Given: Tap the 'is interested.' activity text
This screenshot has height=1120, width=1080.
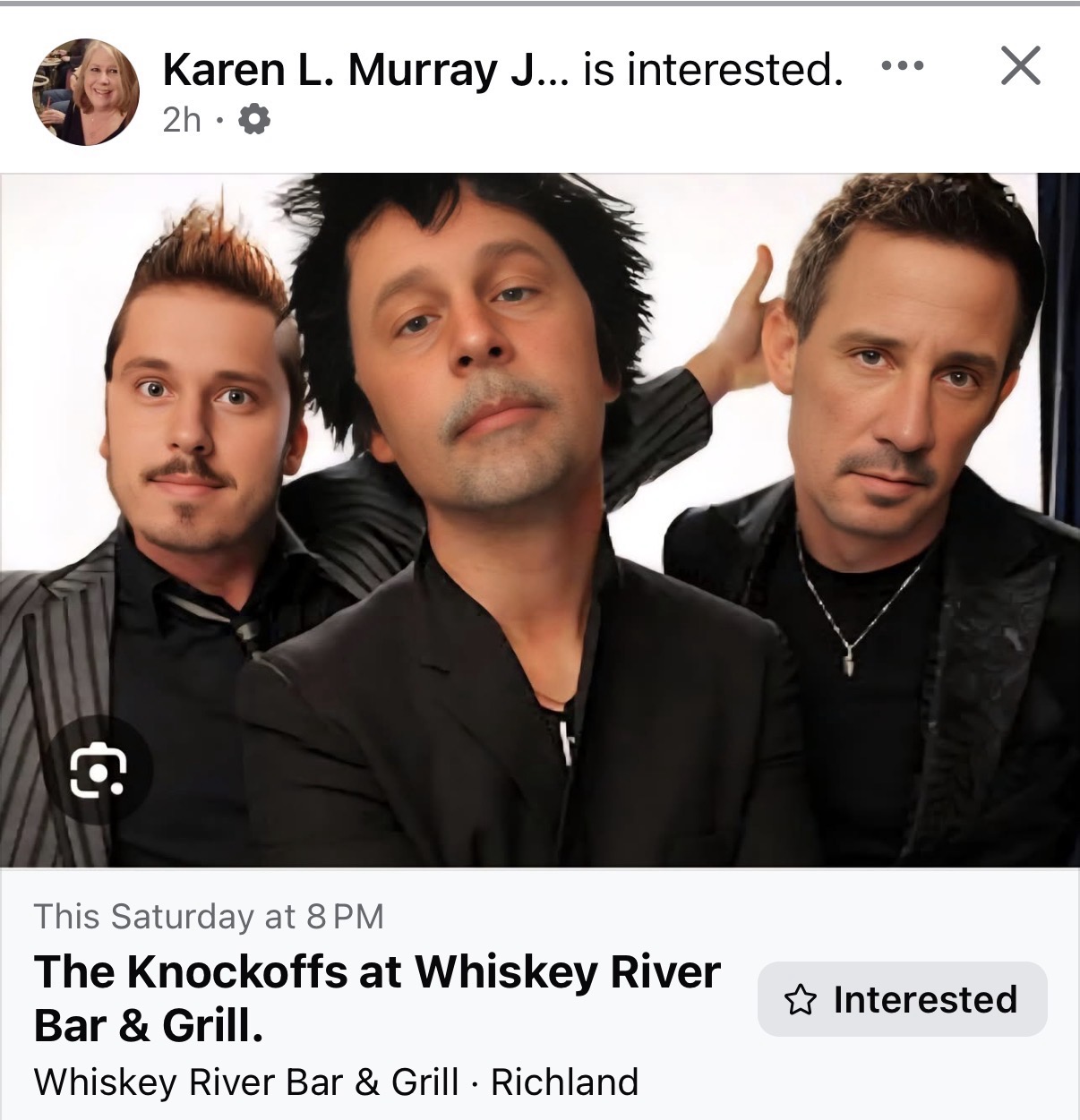Looking at the screenshot, I should point(713,69).
